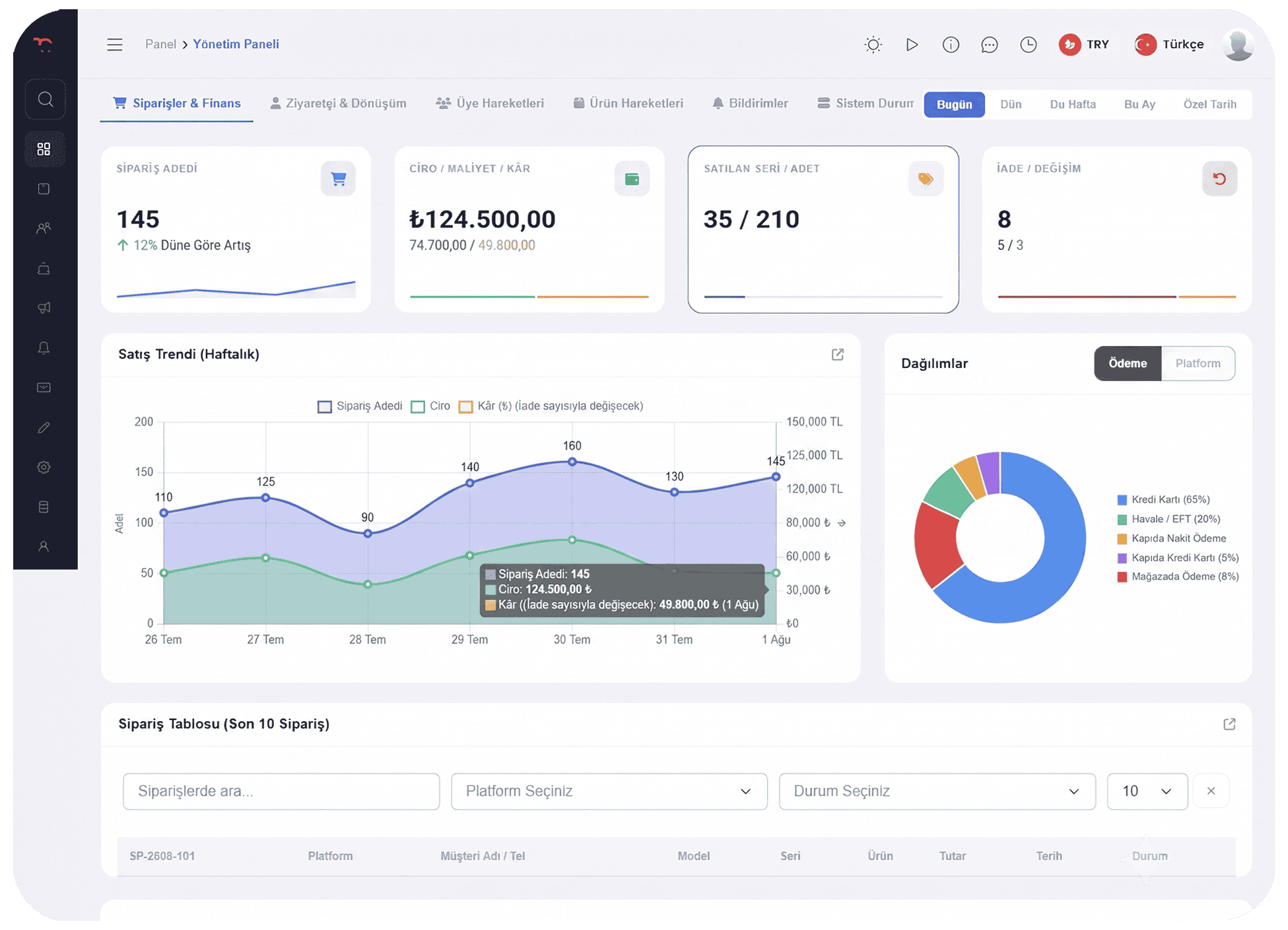Toggle the hamburger menu icon
The width and height of the screenshot is (1288, 930).
115,44
